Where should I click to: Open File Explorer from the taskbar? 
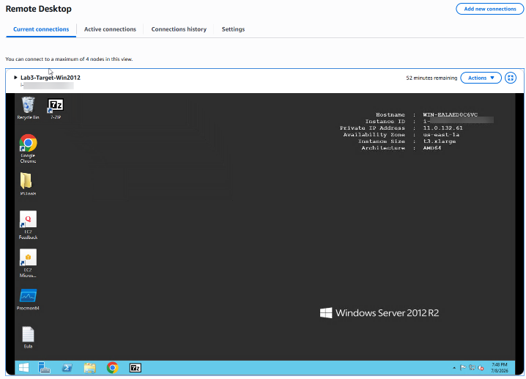[x=90, y=368]
